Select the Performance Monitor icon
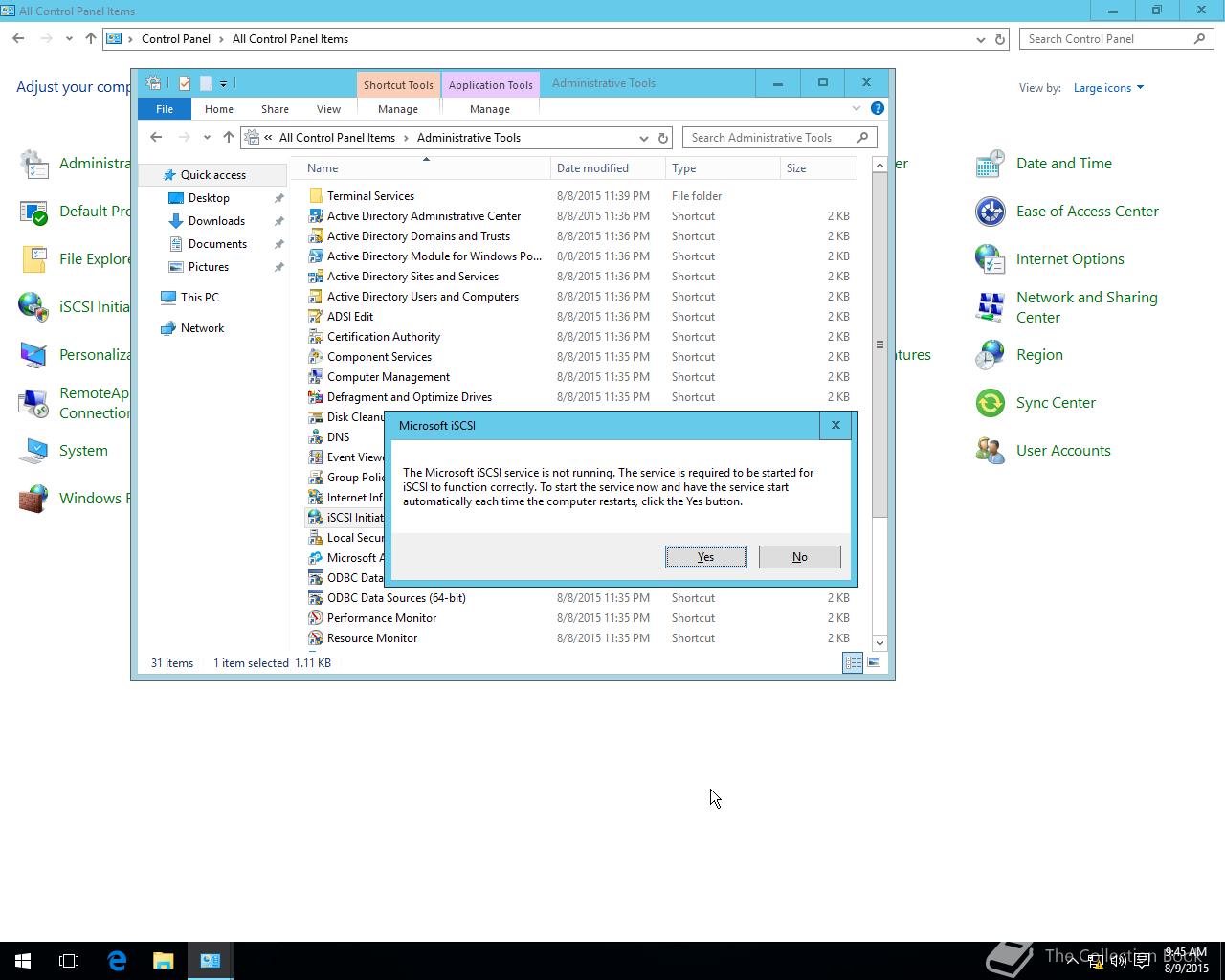The image size is (1225, 980). pos(316,618)
